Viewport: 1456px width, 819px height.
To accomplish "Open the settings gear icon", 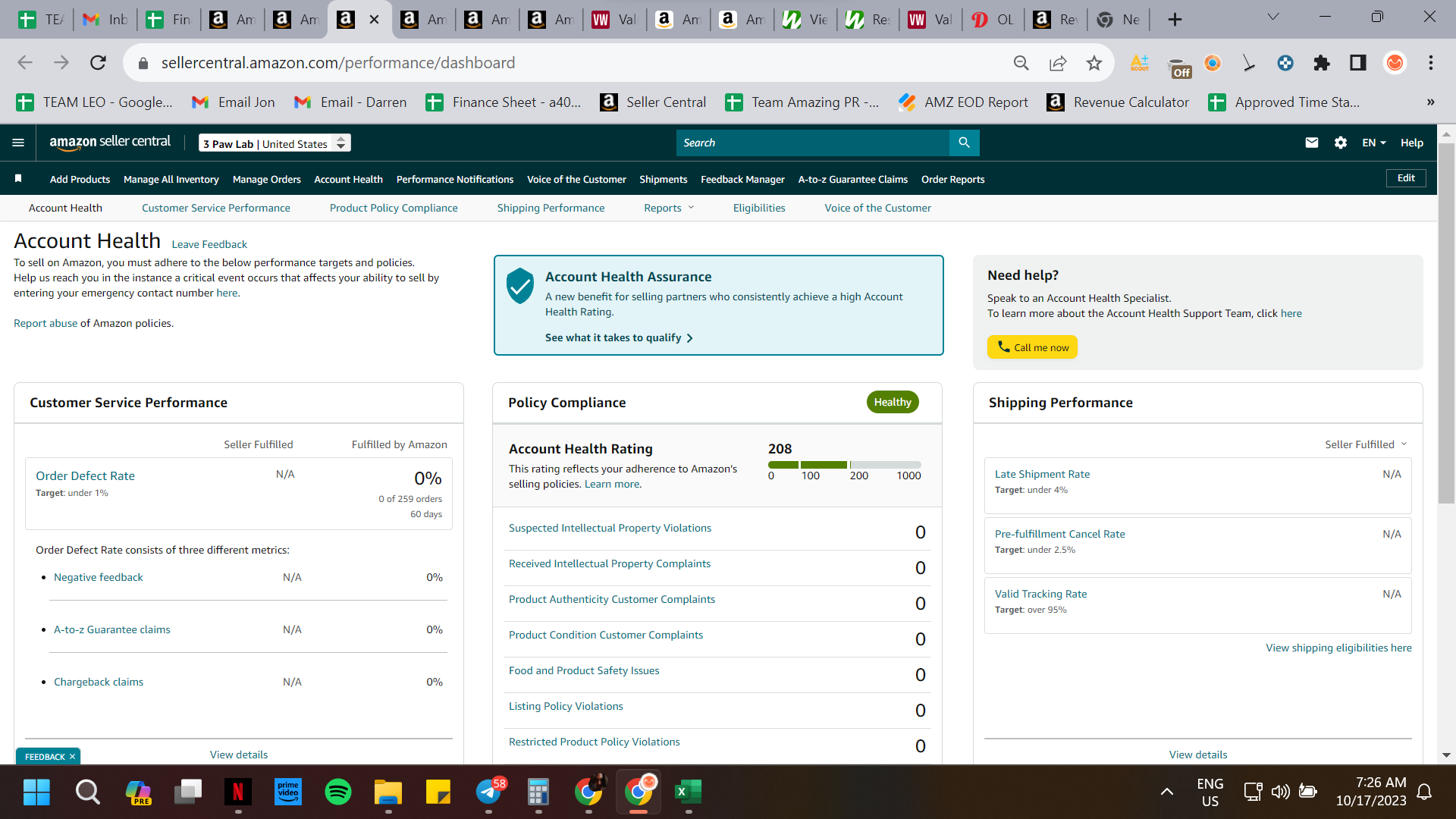I will click(x=1341, y=143).
